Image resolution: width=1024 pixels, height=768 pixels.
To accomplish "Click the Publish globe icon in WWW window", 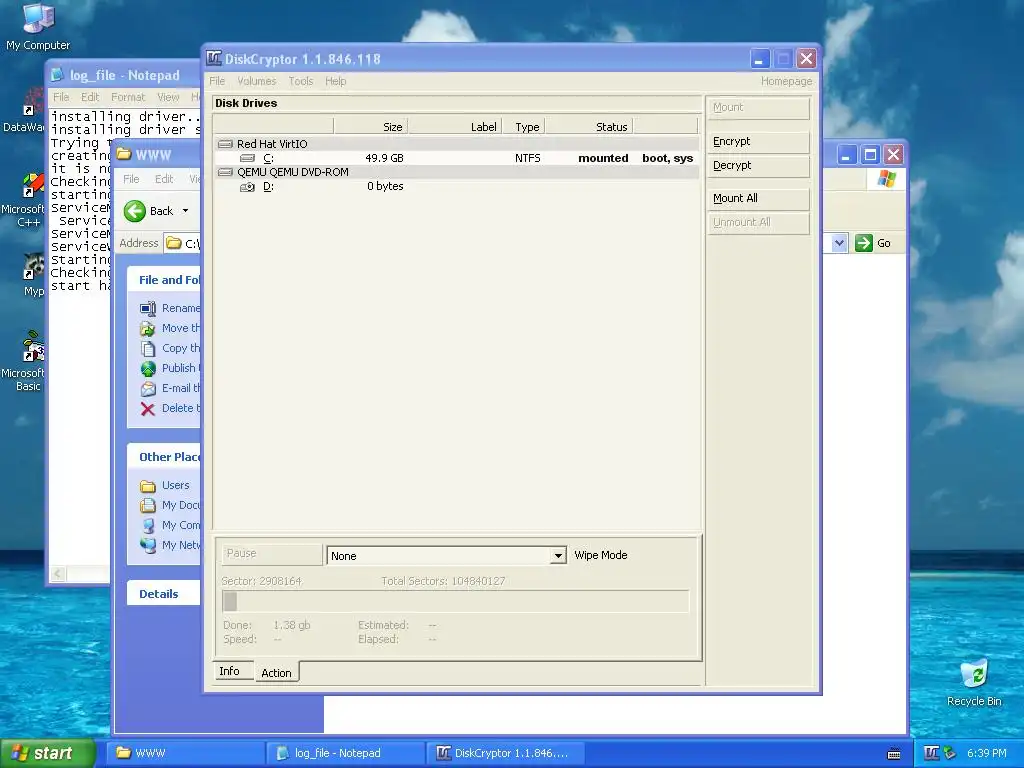I will [x=148, y=368].
